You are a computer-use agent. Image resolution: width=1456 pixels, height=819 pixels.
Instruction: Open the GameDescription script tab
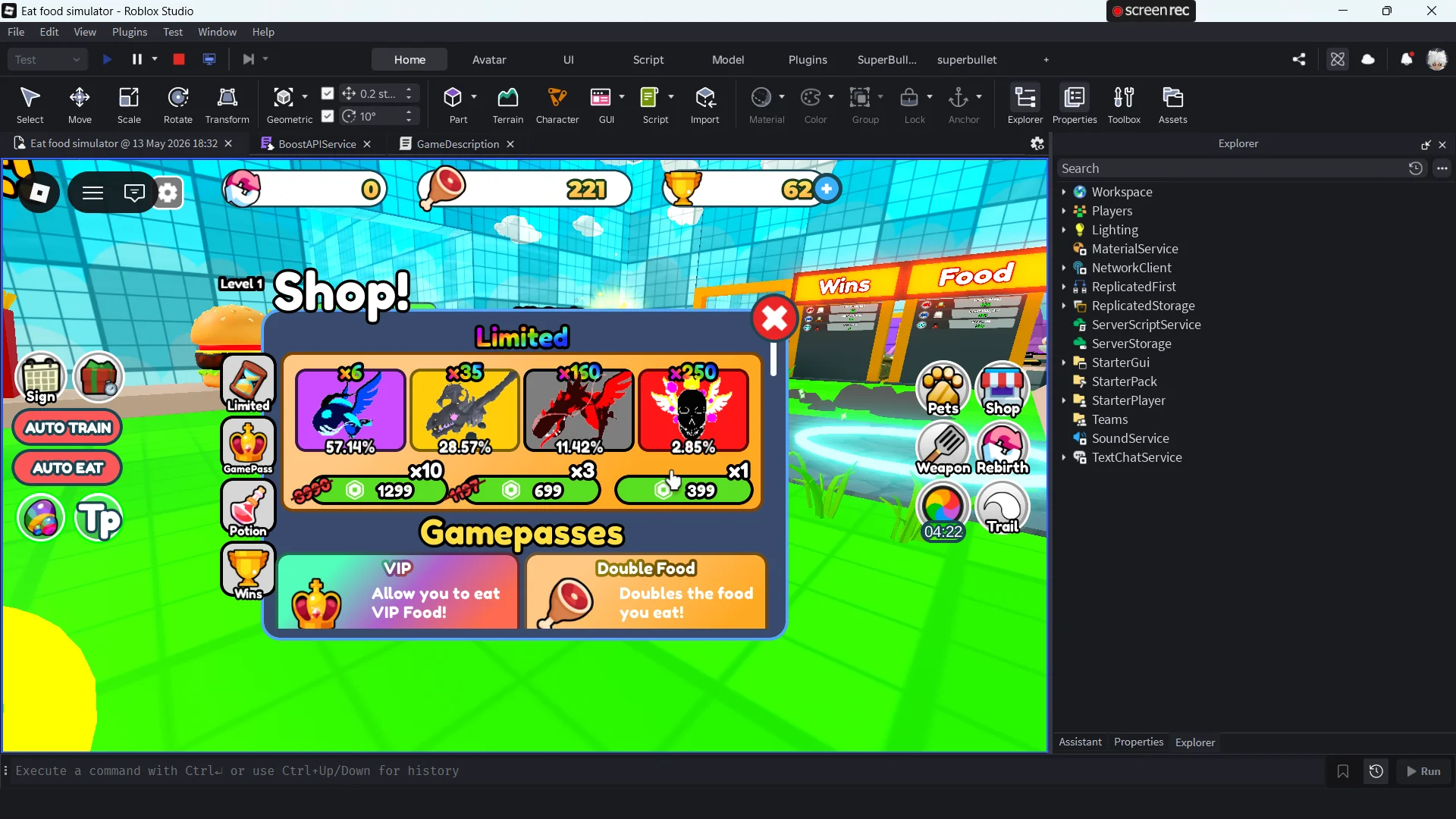tap(457, 143)
